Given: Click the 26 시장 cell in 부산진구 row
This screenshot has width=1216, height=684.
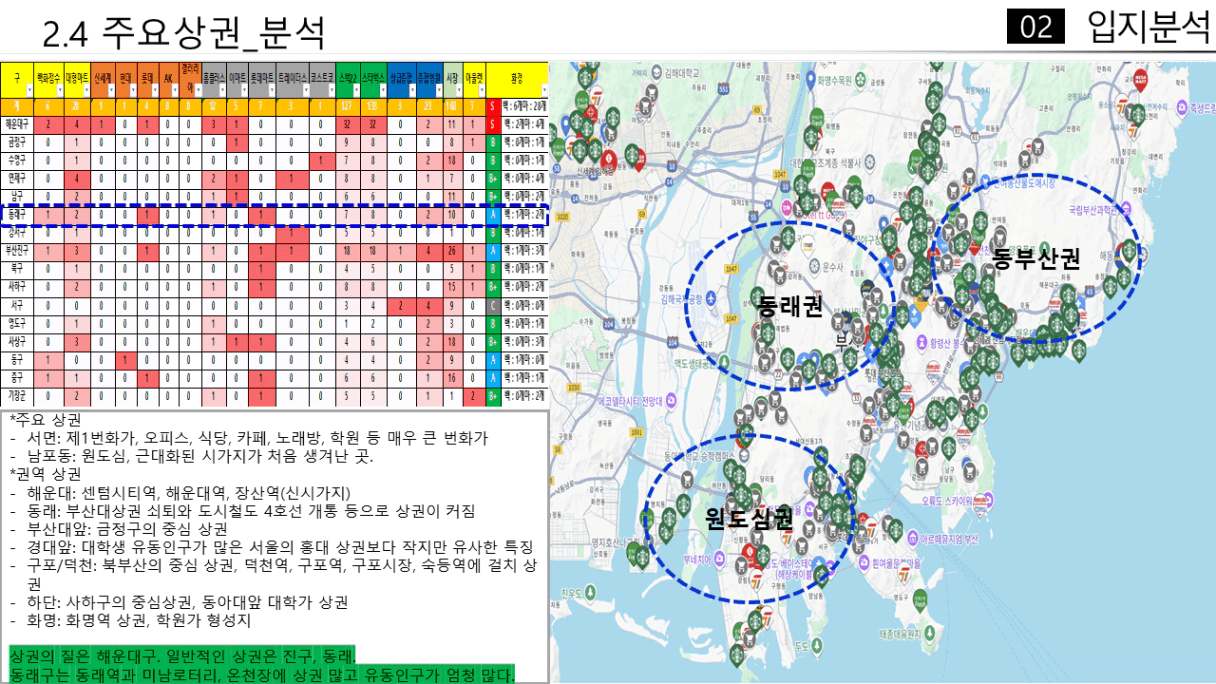Looking at the screenshot, I should 451,250.
